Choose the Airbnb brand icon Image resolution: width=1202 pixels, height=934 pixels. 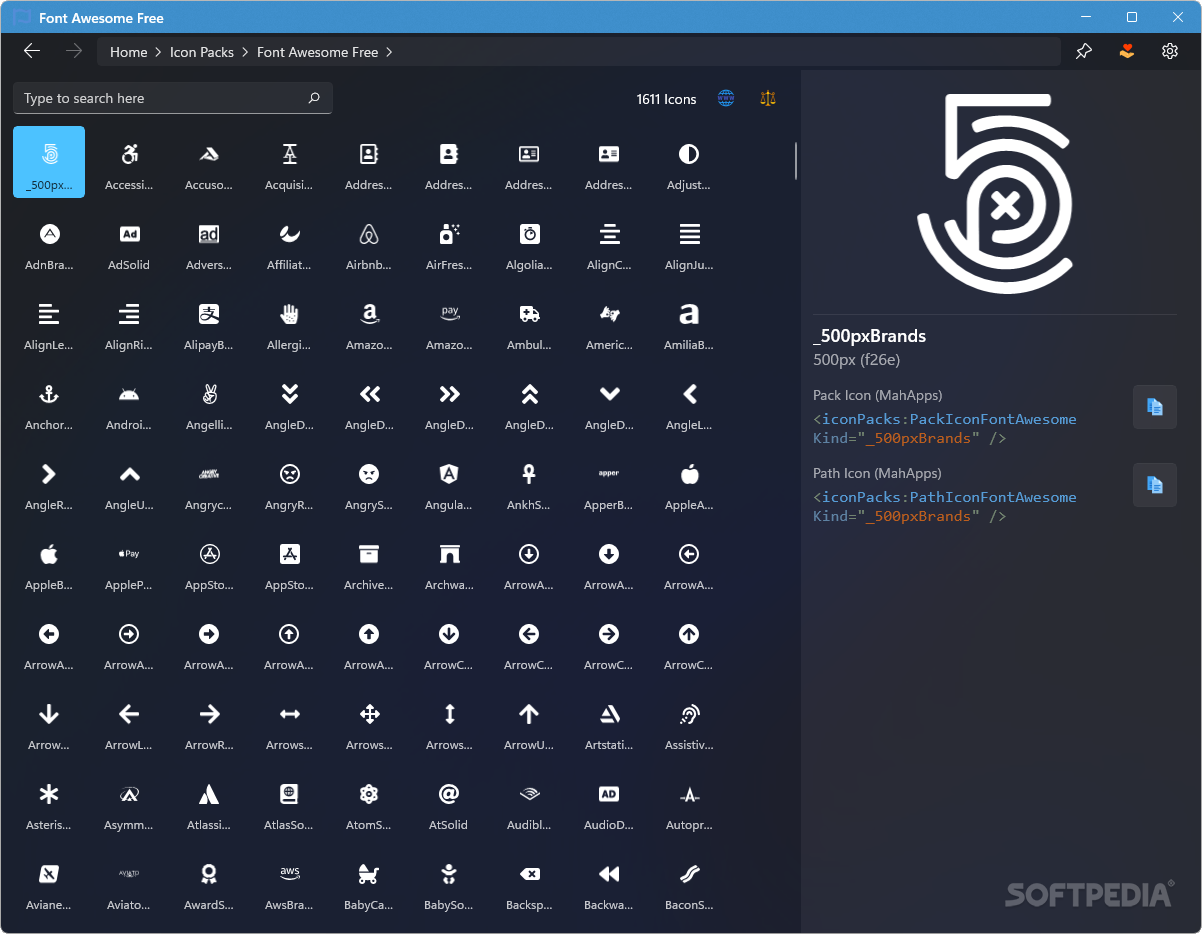(369, 242)
